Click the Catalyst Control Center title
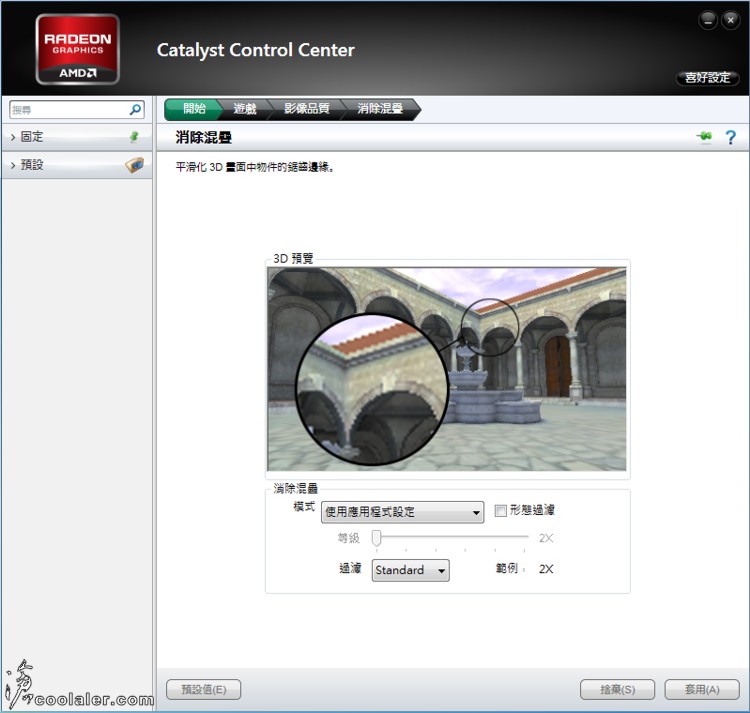This screenshot has height=713, width=750. pos(255,50)
